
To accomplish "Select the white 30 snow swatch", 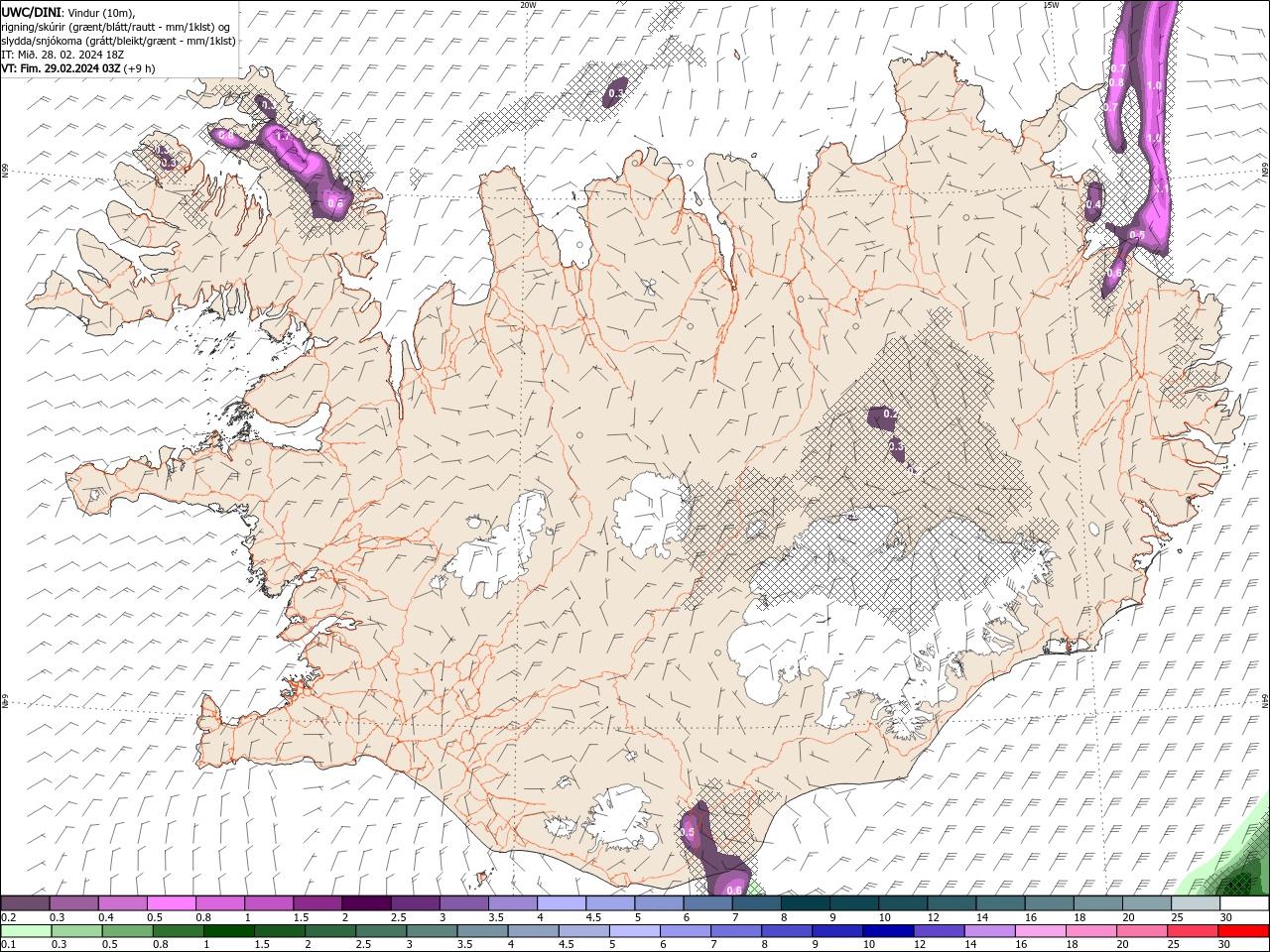I will 1243,903.
